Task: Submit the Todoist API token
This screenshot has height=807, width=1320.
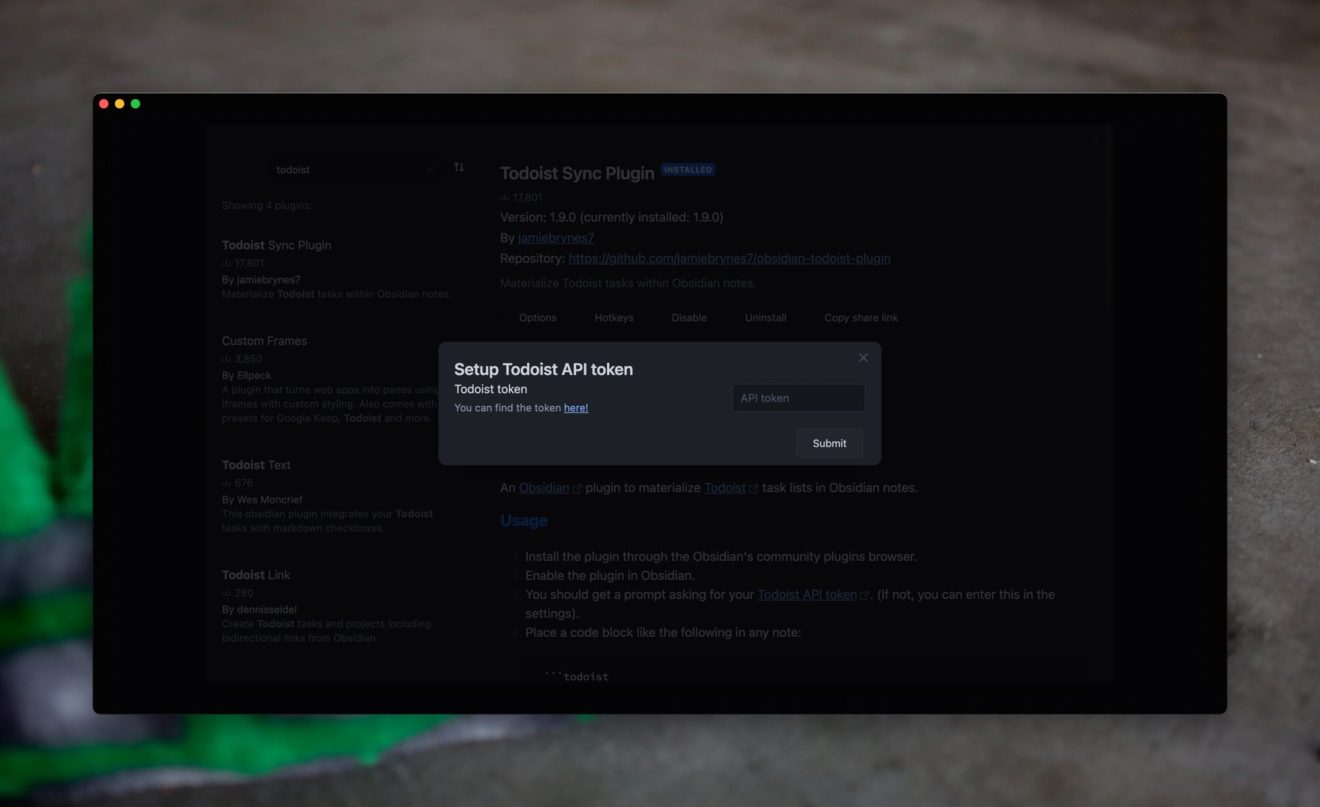Action: click(829, 443)
